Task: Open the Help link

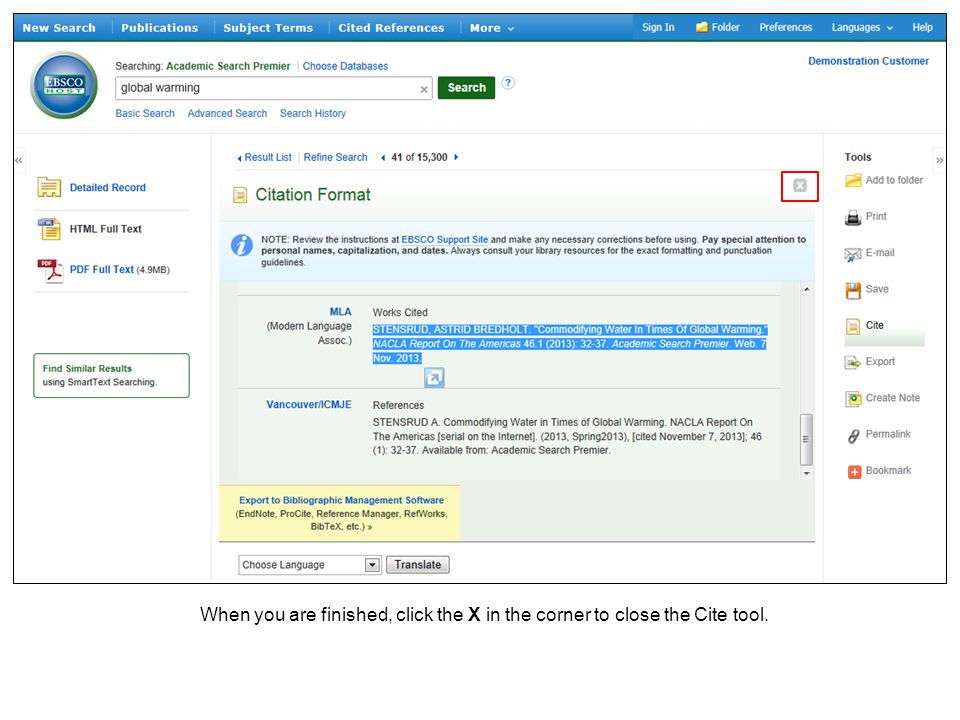Action: point(922,28)
